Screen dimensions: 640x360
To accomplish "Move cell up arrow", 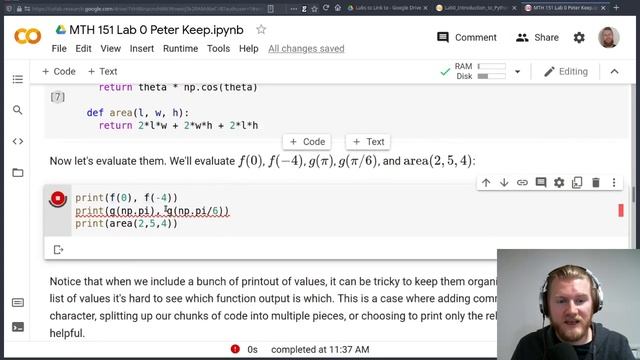I will point(486,182).
